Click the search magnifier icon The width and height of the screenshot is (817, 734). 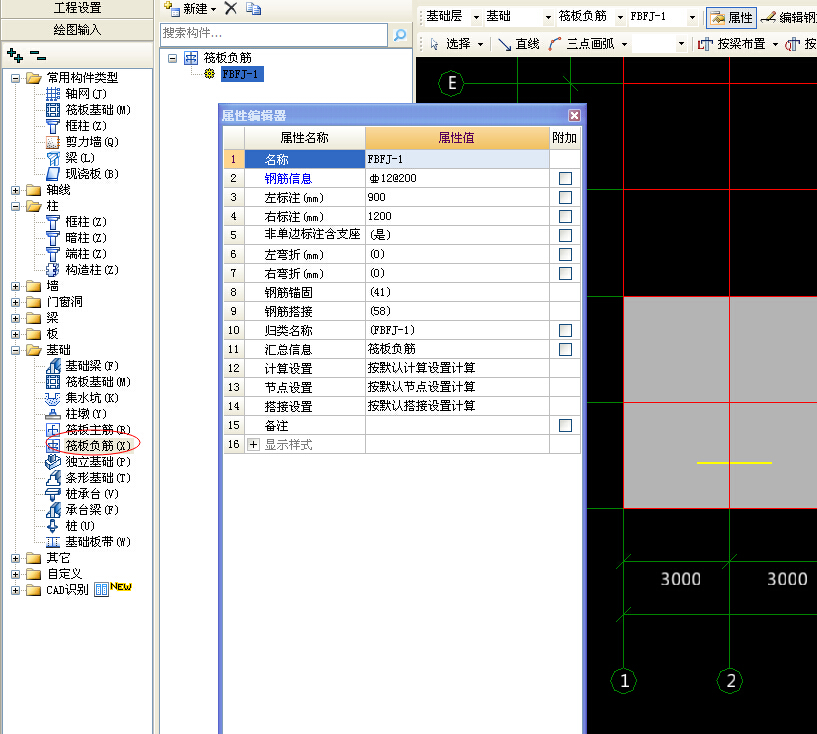(400, 34)
